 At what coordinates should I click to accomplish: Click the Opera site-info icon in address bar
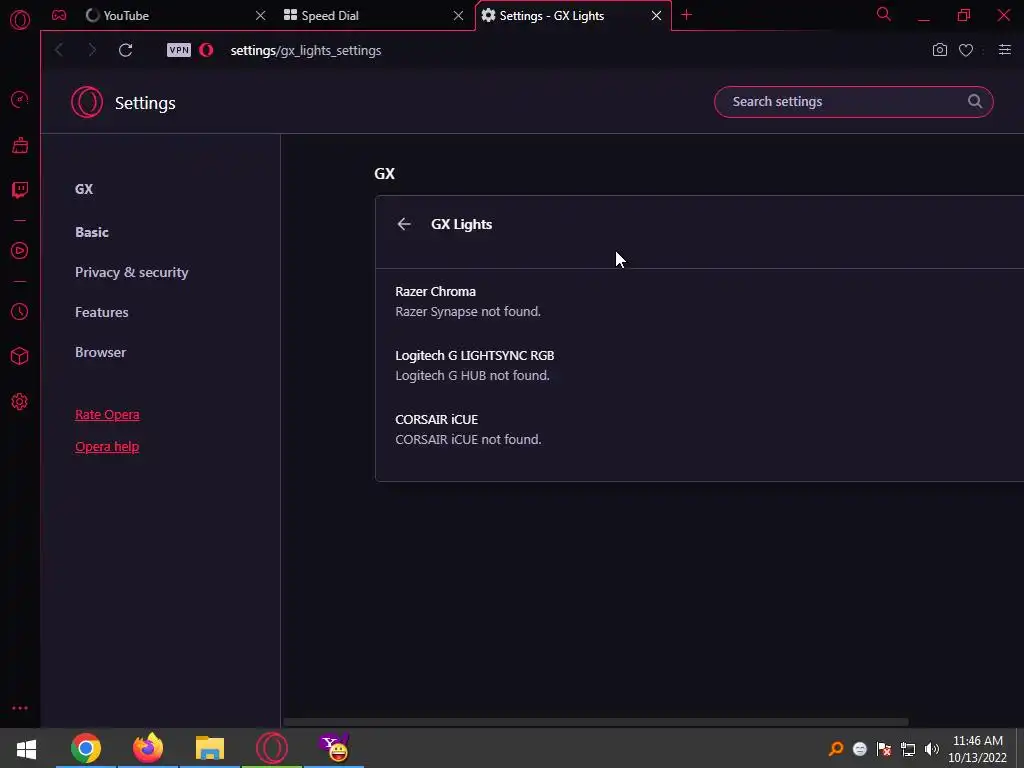click(x=206, y=50)
